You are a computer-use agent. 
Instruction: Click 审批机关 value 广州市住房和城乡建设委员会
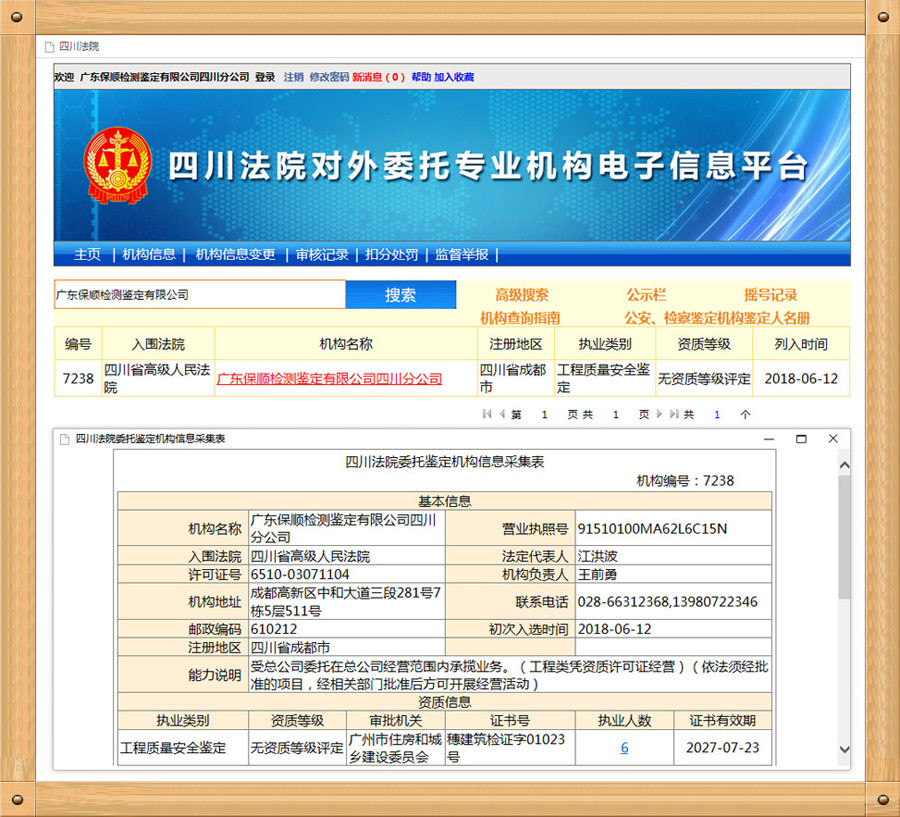(395, 748)
